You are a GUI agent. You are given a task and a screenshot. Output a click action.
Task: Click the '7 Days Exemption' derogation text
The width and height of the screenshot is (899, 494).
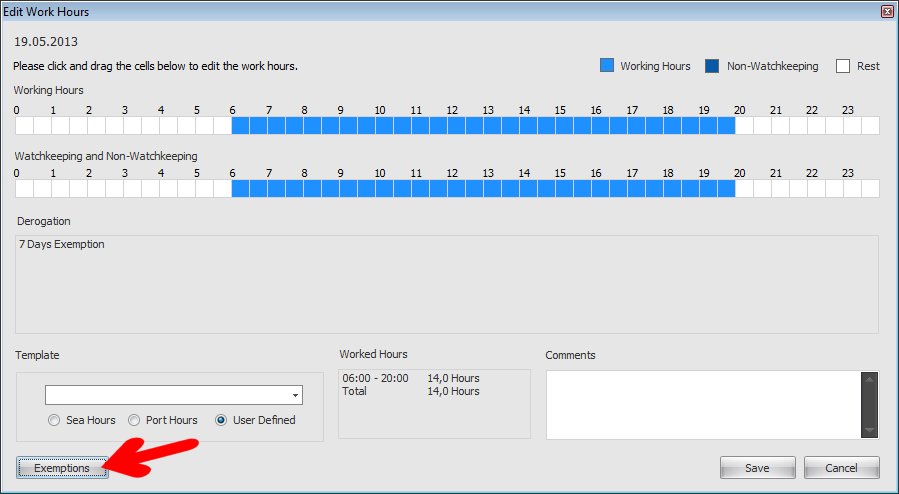pos(62,244)
